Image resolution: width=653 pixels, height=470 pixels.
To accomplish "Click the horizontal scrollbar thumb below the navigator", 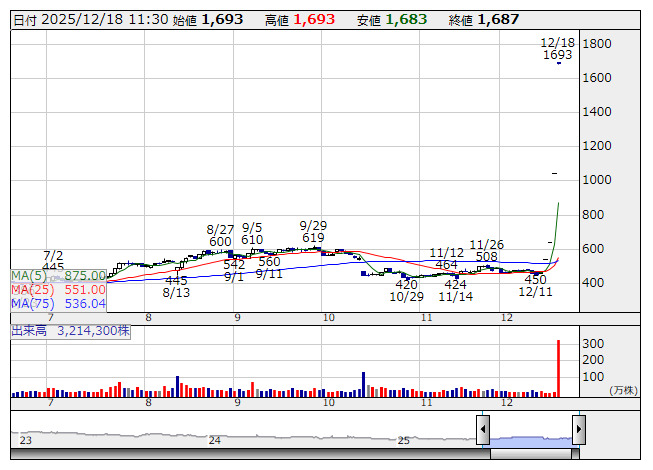I will (x=531, y=454).
